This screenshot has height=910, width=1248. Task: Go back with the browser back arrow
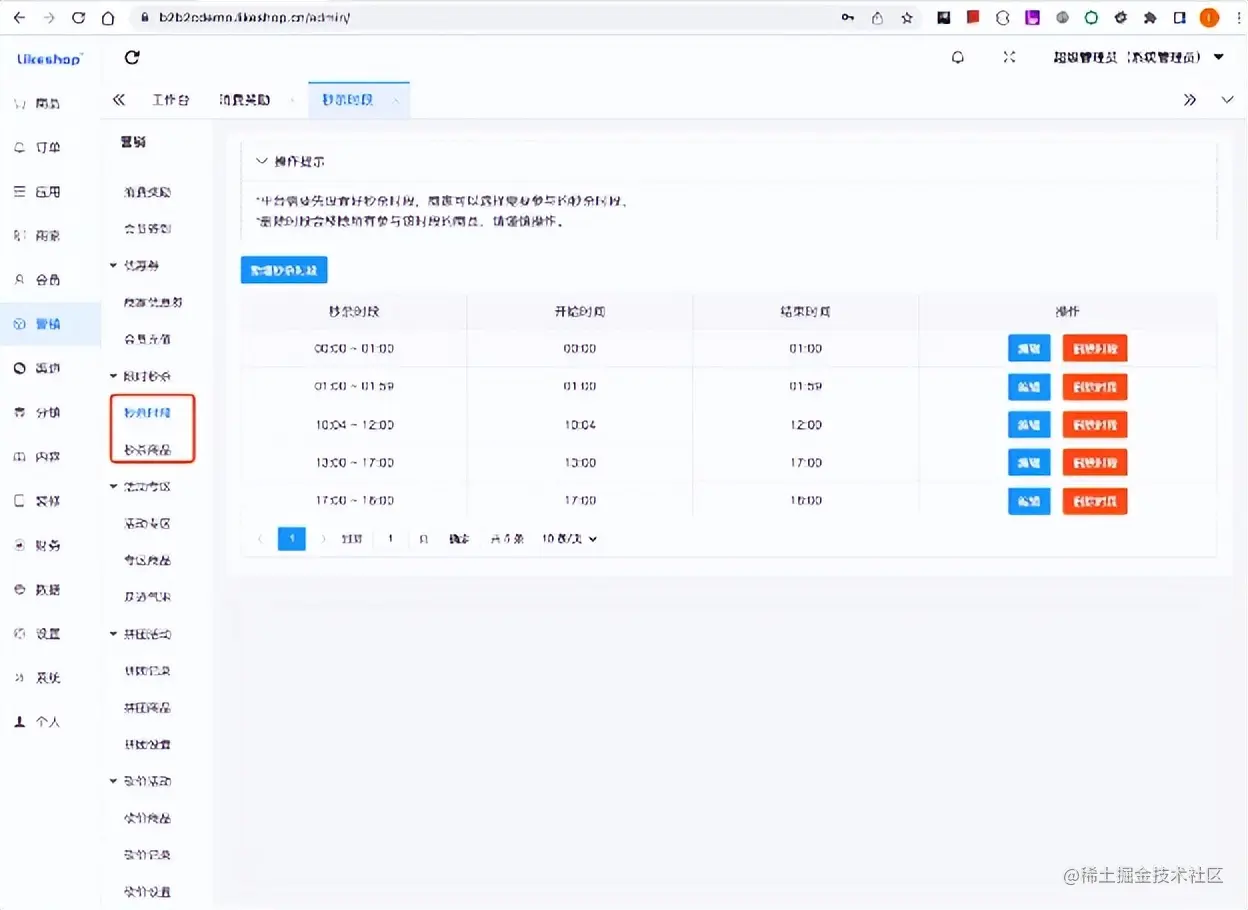pos(18,17)
